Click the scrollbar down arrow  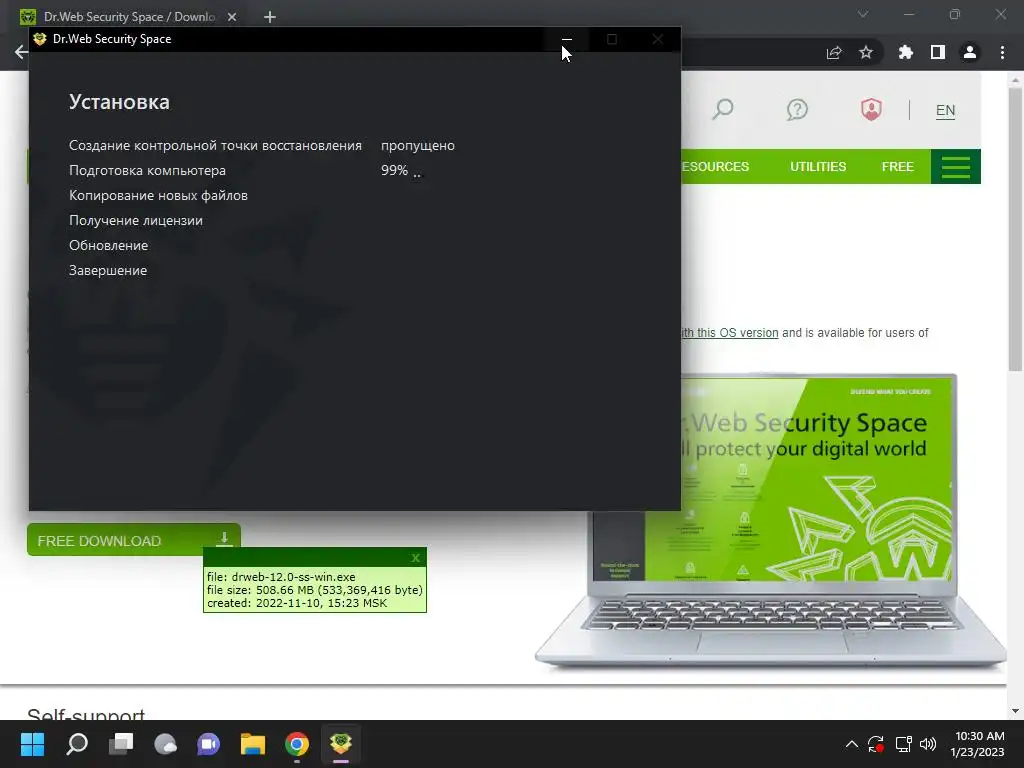pyautogui.click(x=1015, y=711)
